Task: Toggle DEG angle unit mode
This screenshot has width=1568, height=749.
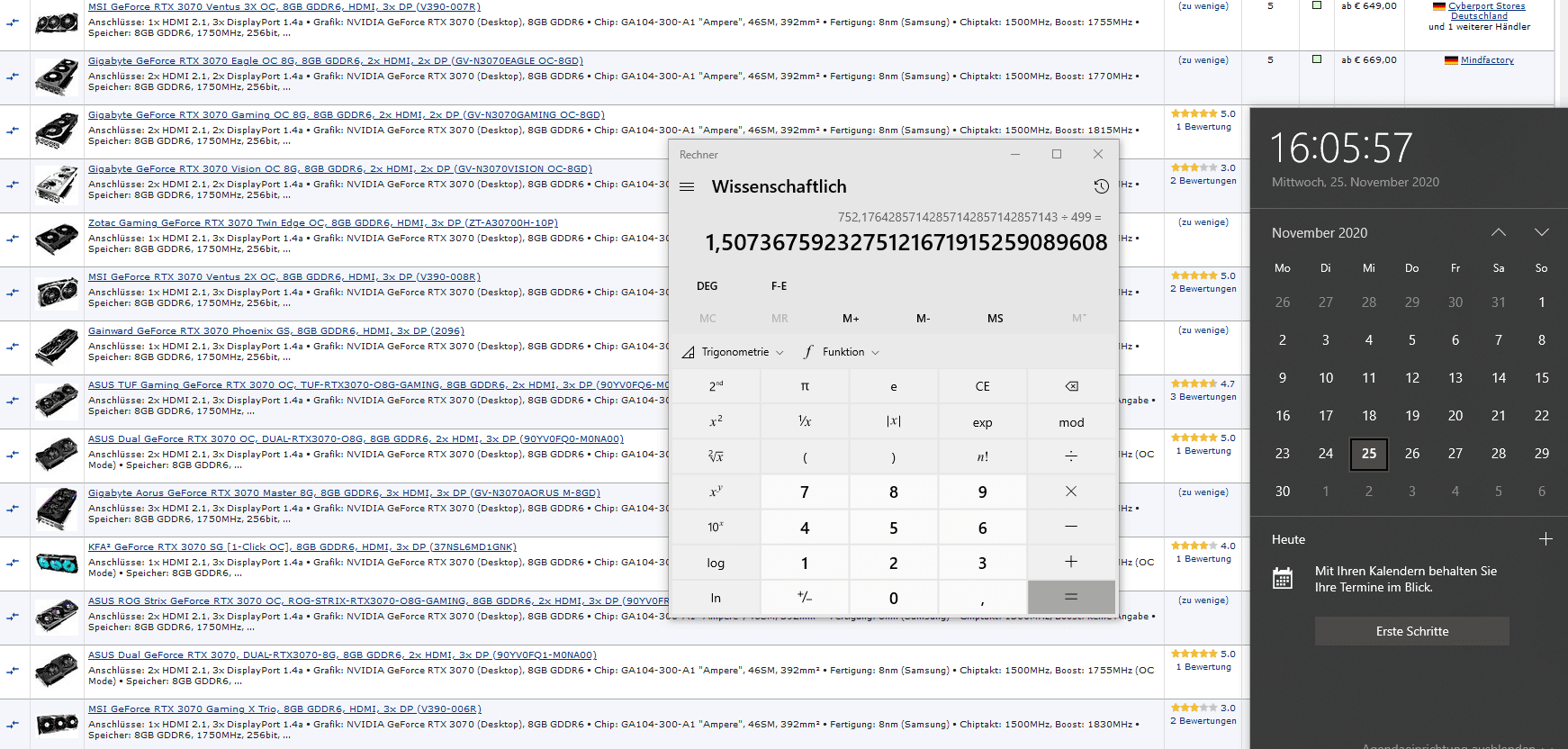Action: [707, 286]
